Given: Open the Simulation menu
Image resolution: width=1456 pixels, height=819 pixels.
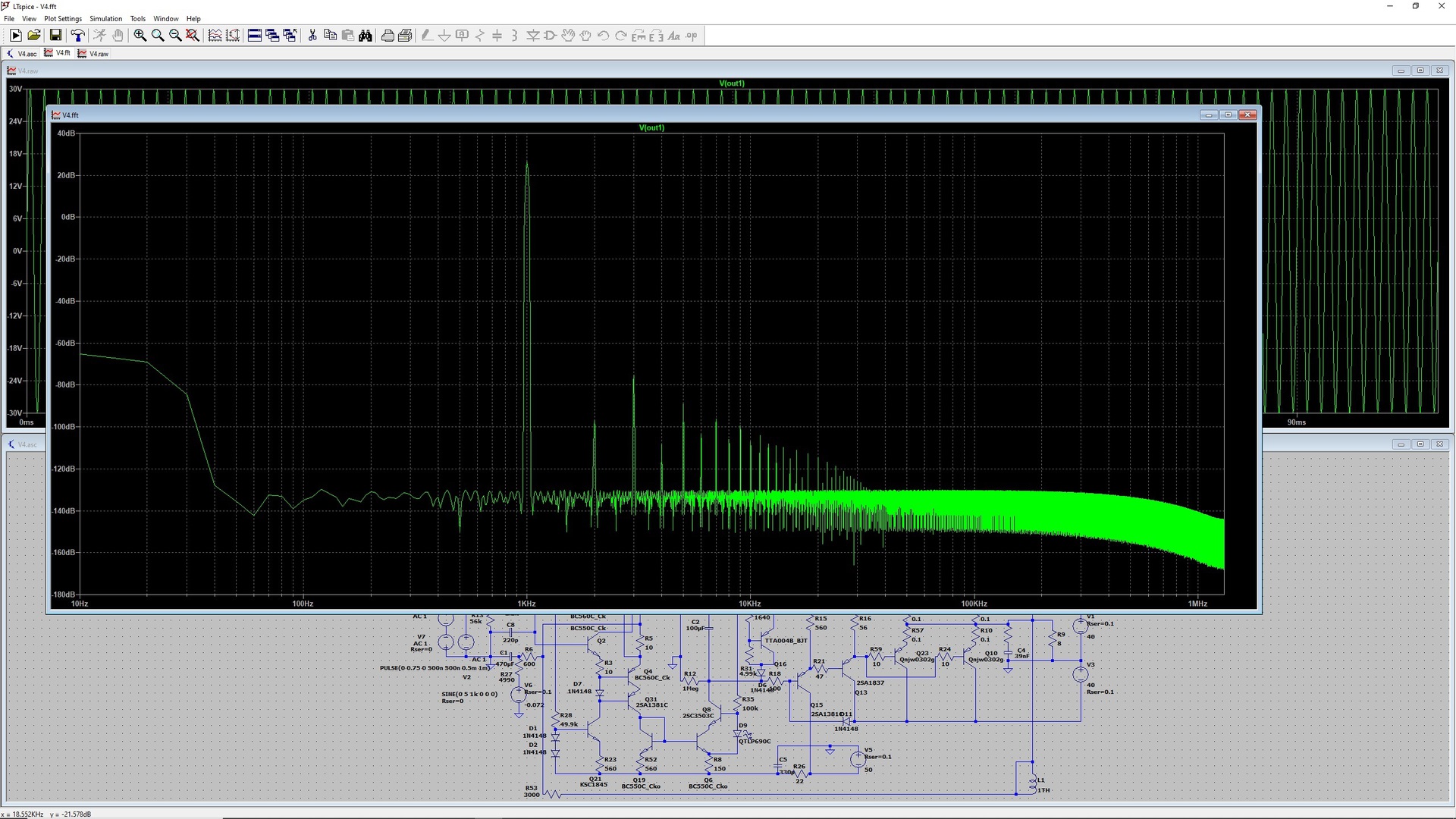Looking at the screenshot, I should 105,19.
